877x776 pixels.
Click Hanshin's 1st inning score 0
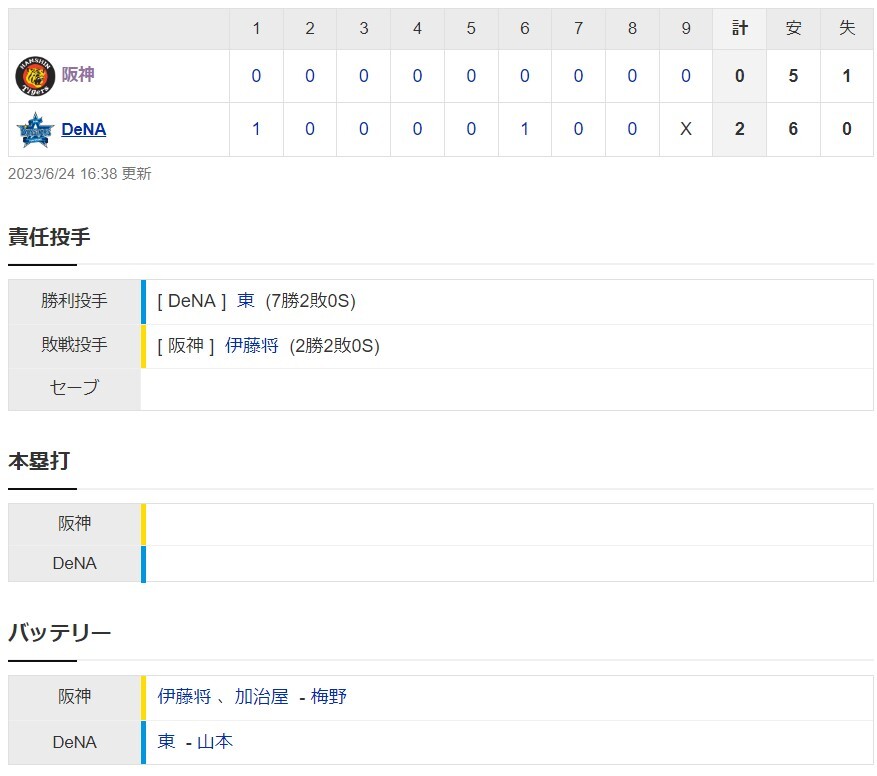pos(256,76)
